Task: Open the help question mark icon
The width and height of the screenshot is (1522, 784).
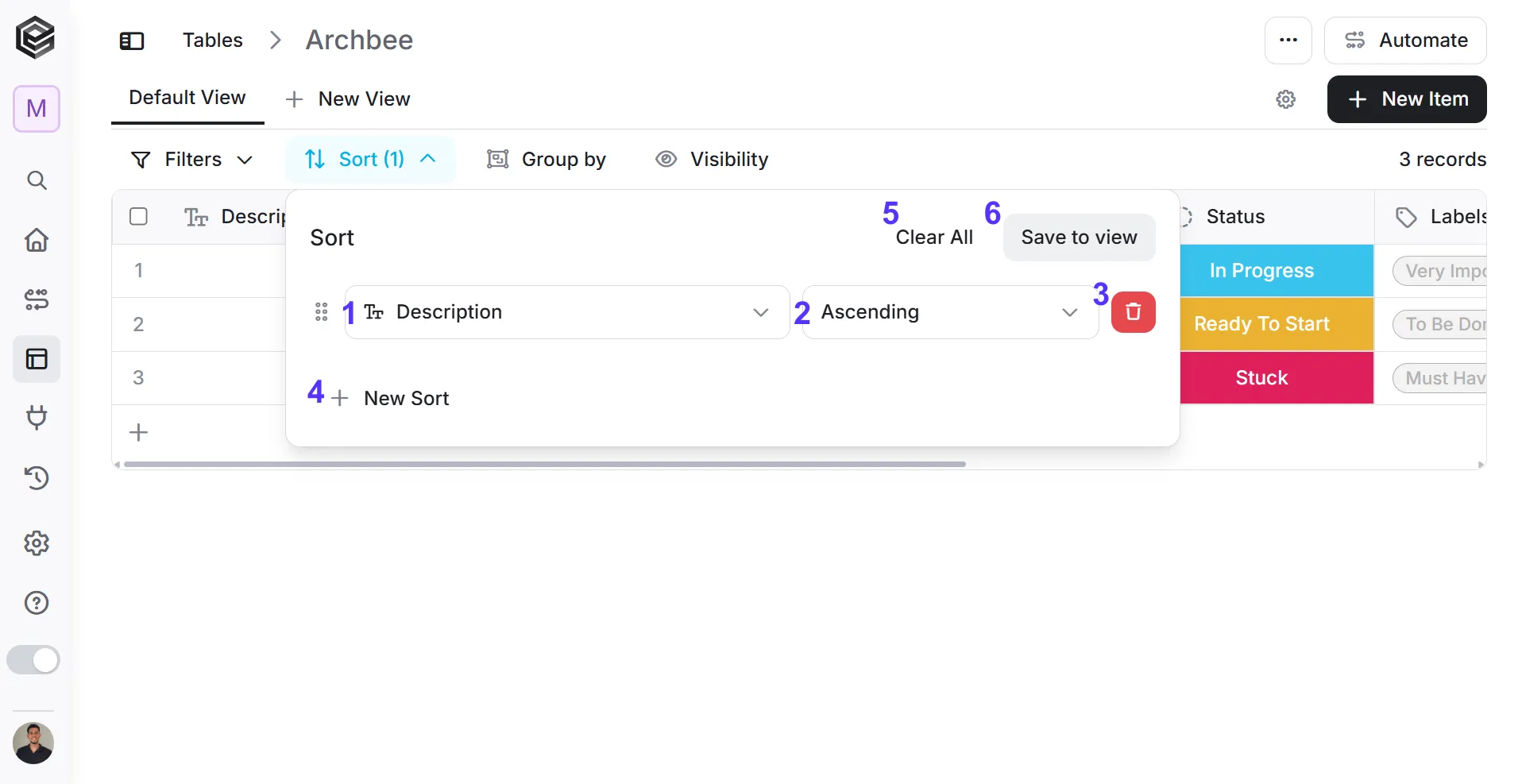Action: click(37, 603)
